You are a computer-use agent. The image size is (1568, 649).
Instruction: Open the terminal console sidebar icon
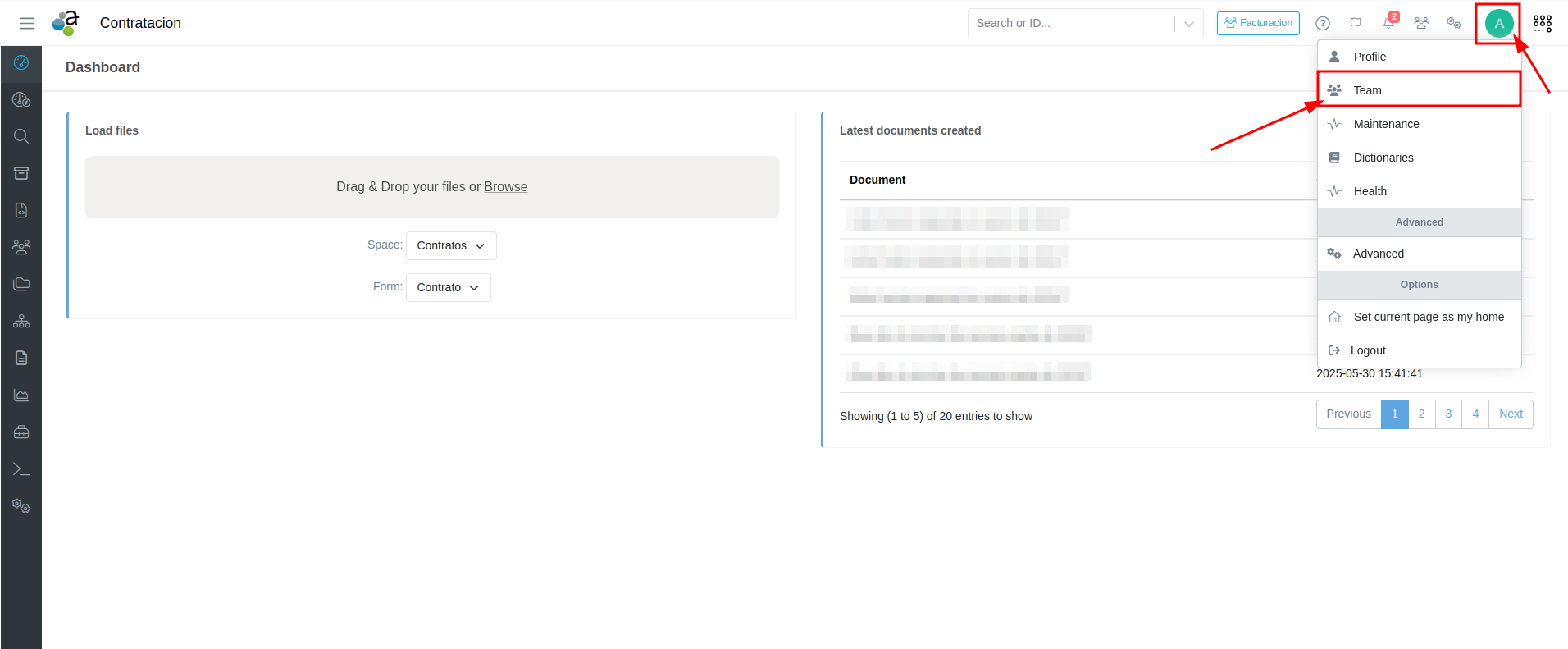point(21,469)
